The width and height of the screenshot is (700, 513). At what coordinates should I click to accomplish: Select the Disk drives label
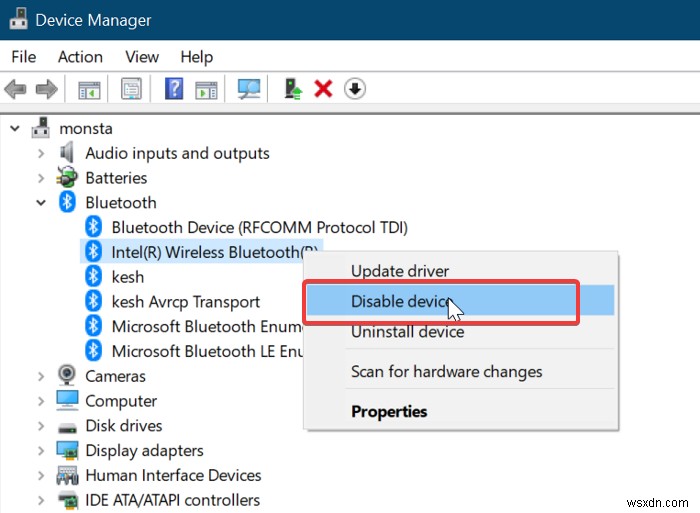coord(124,425)
